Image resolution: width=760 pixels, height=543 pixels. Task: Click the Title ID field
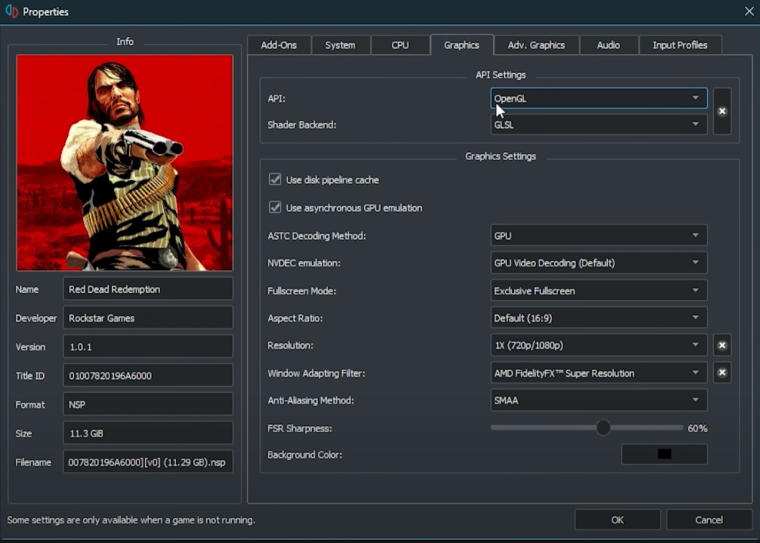click(x=148, y=376)
